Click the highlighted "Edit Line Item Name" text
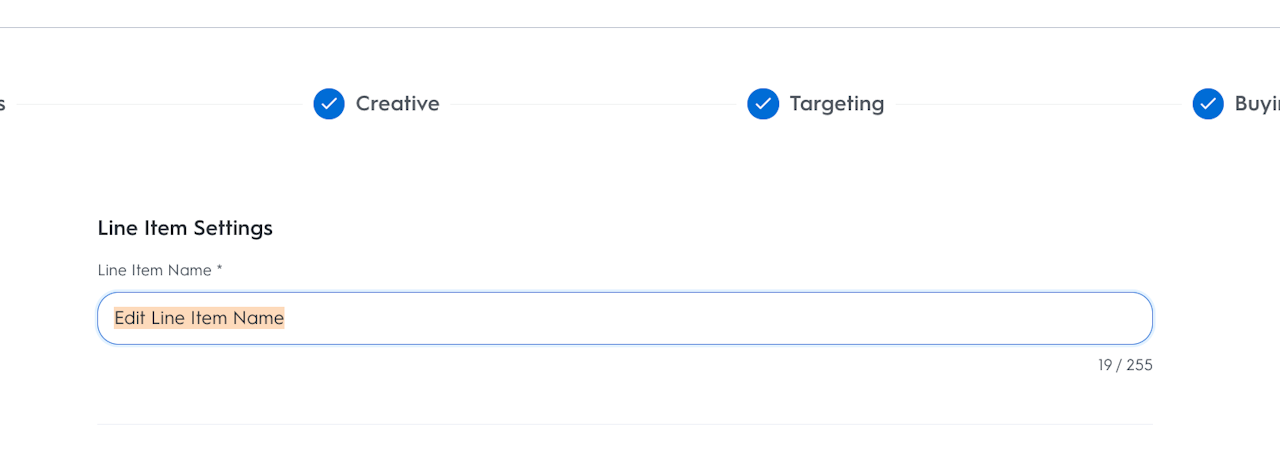 coord(199,318)
